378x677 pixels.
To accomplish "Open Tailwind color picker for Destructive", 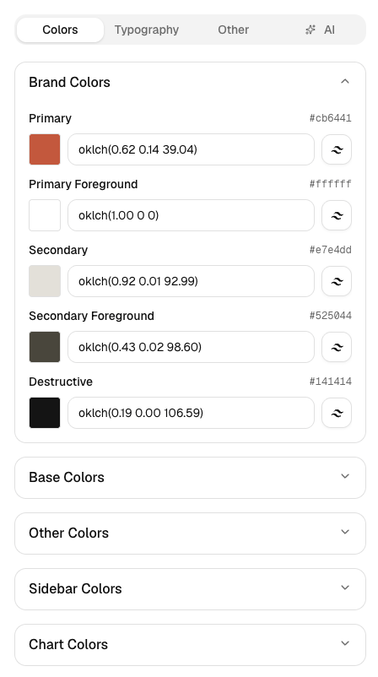I will 337,413.
